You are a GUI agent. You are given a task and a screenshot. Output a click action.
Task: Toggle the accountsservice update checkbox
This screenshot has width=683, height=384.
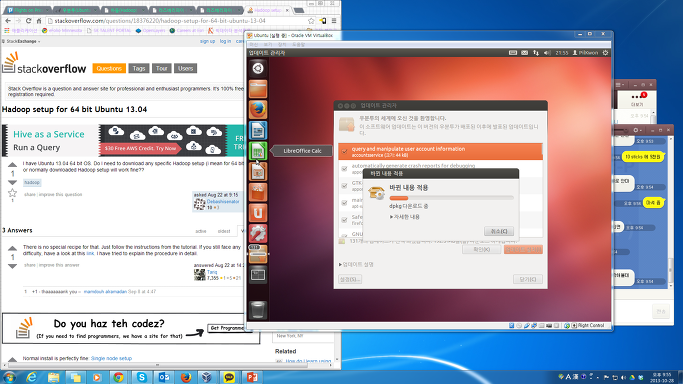click(x=345, y=152)
